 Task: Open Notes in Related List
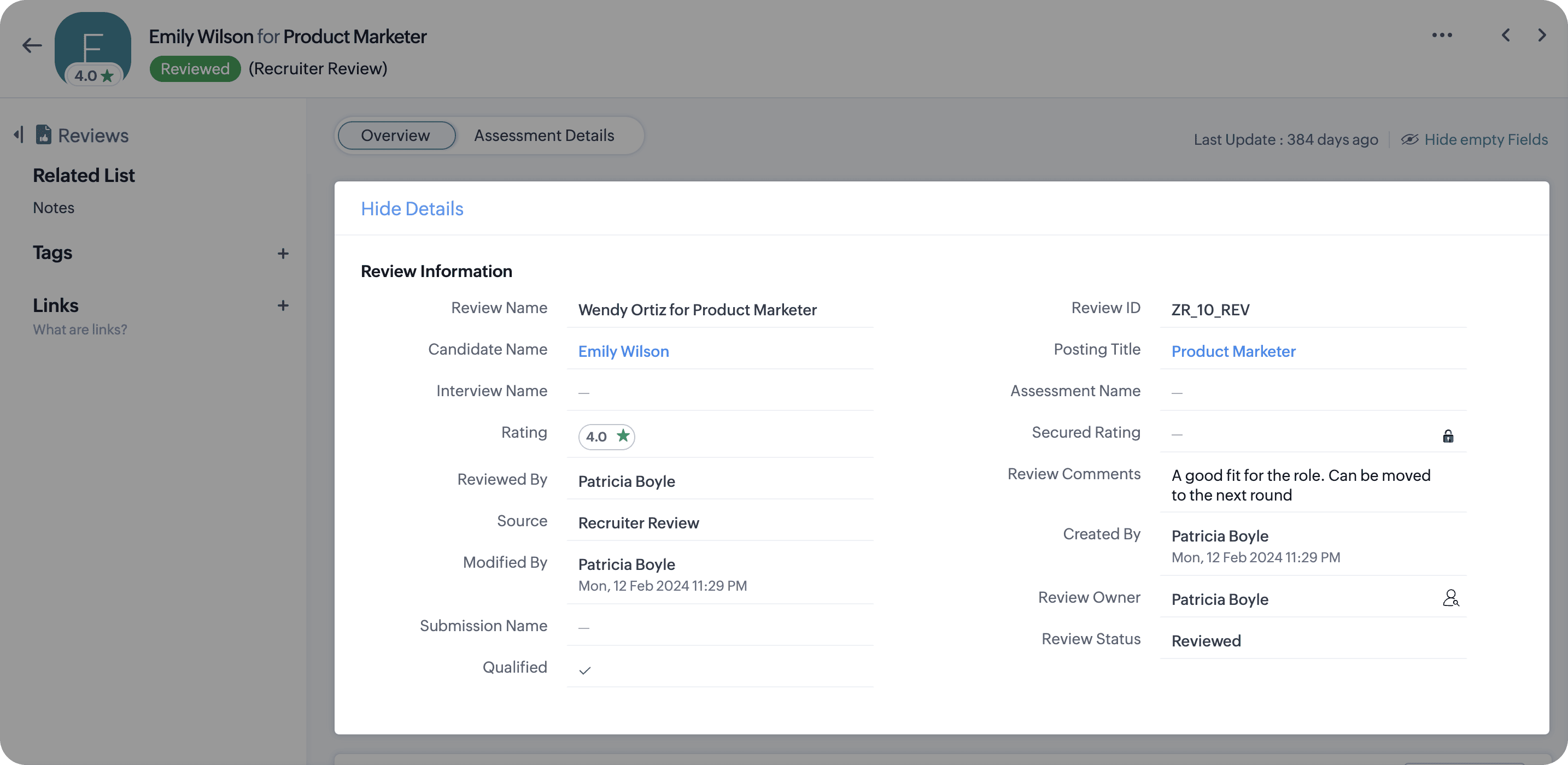click(54, 208)
